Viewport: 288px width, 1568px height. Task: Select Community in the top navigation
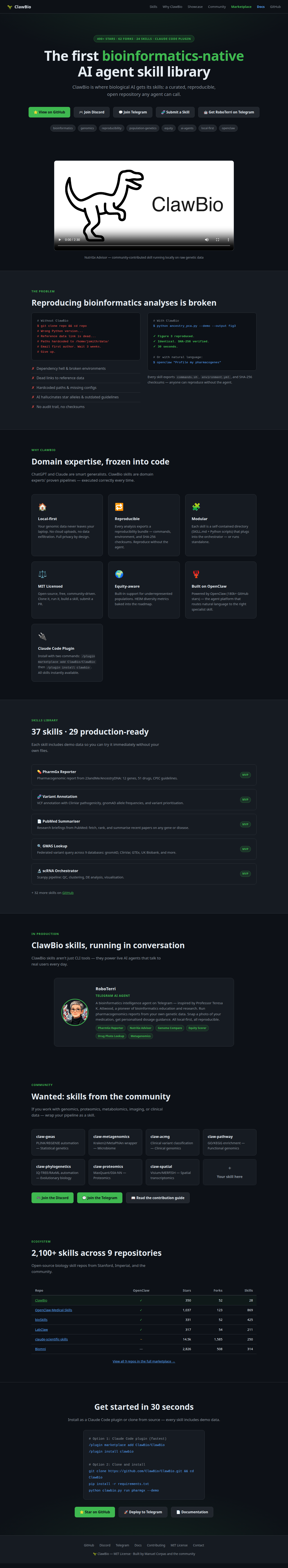pos(217,7)
